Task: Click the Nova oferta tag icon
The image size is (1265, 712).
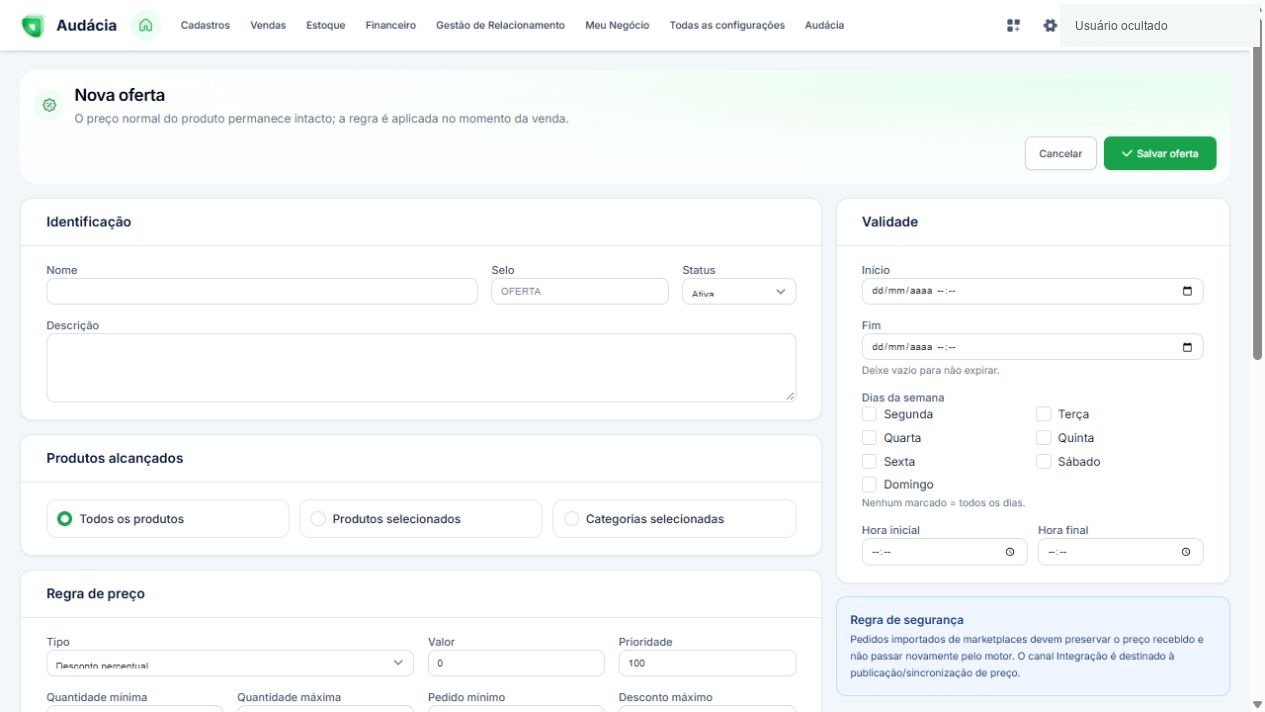Action: pos(49,105)
